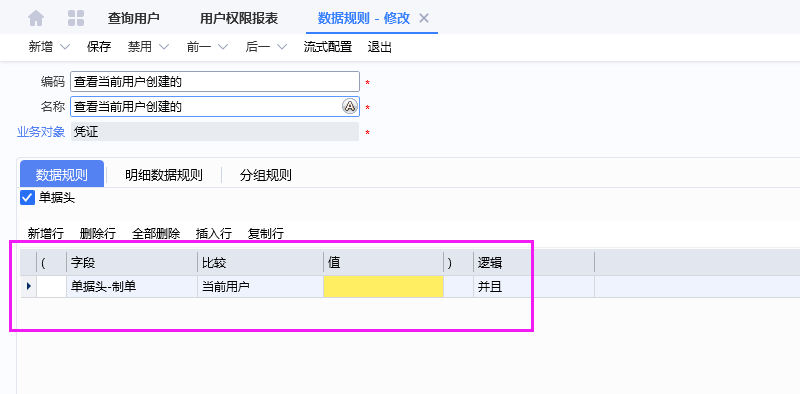Select the 数据规则 - 修改 tab

pyautogui.click(x=364, y=18)
